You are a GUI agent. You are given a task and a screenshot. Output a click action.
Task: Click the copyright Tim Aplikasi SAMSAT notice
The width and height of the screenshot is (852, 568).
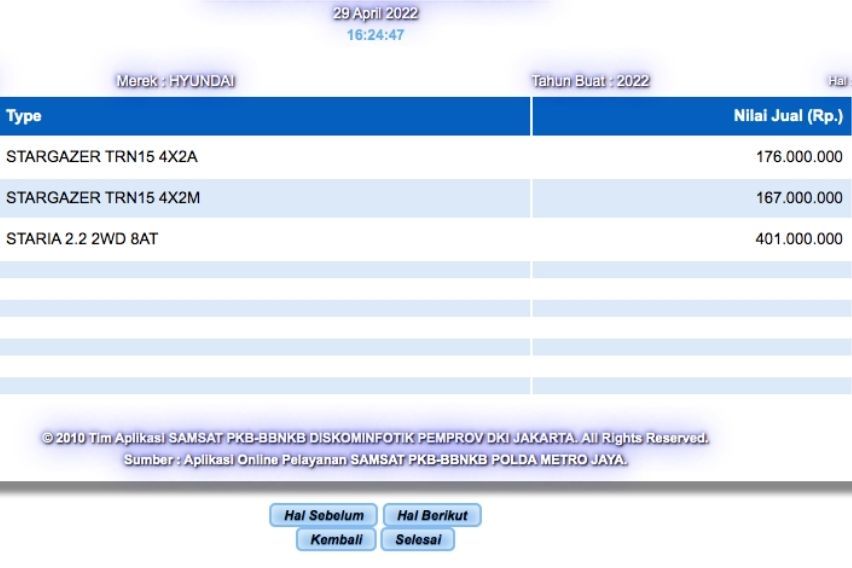[x=375, y=438]
